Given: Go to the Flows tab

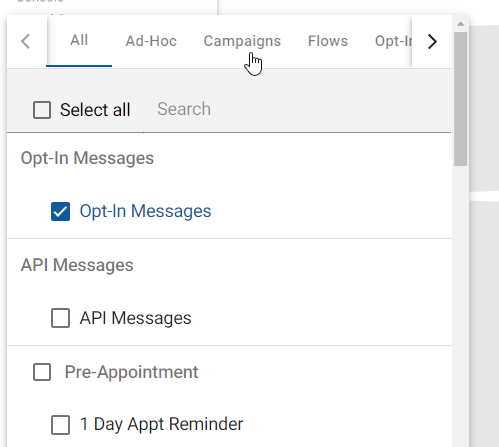Looking at the screenshot, I should click(328, 41).
